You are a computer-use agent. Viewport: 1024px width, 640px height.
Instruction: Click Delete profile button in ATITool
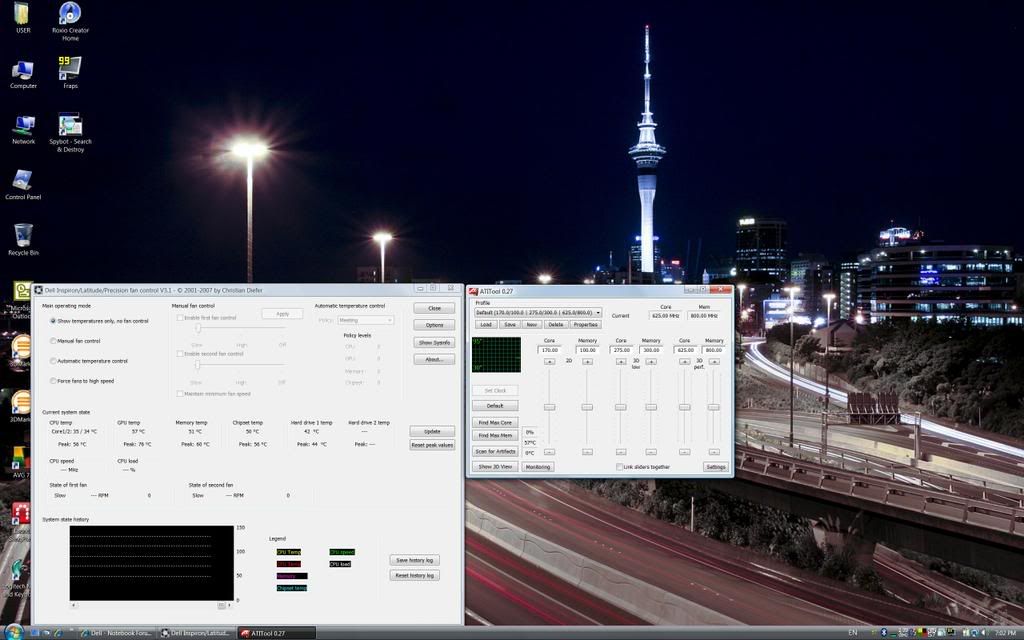[556, 325]
